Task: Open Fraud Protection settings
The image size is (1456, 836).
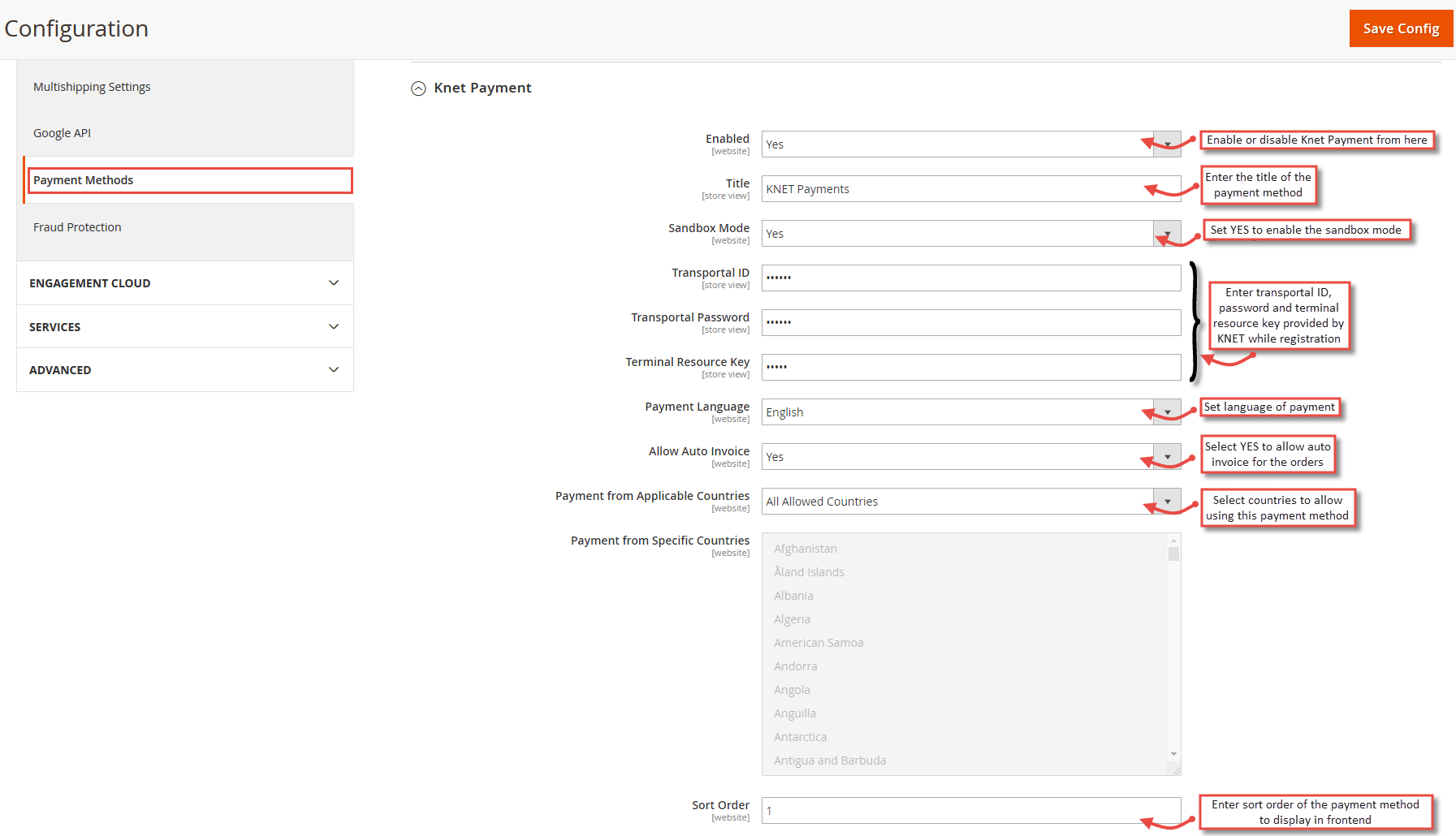Action: pos(77,227)
